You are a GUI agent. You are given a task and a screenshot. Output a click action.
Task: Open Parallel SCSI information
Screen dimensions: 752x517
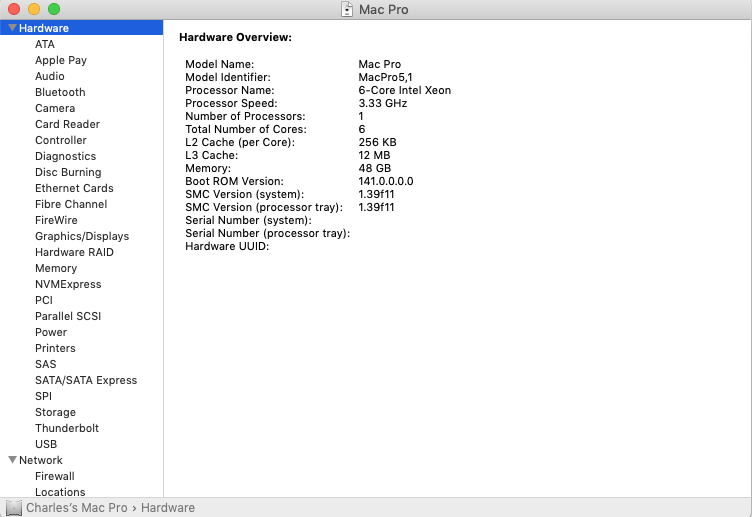pyautogui.click(x=68, y=316)
